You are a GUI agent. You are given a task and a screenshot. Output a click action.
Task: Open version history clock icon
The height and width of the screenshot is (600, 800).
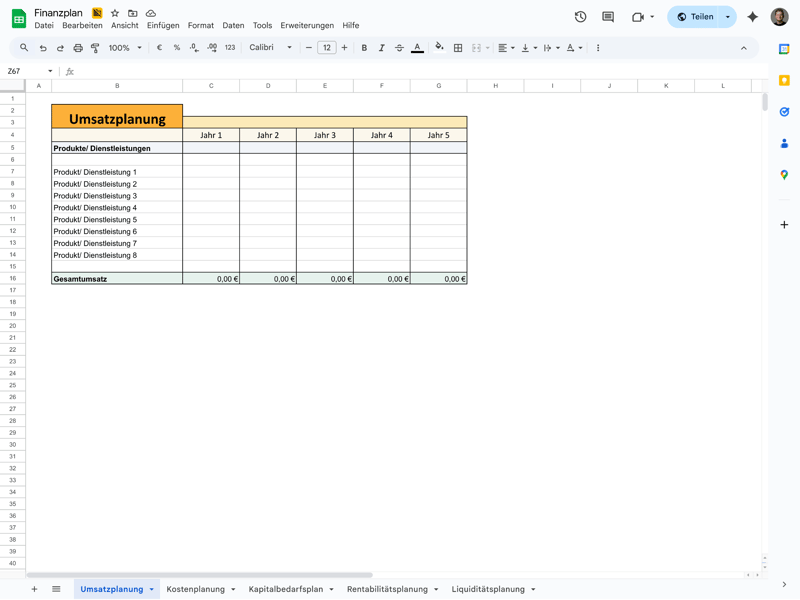tap(580, 17)
